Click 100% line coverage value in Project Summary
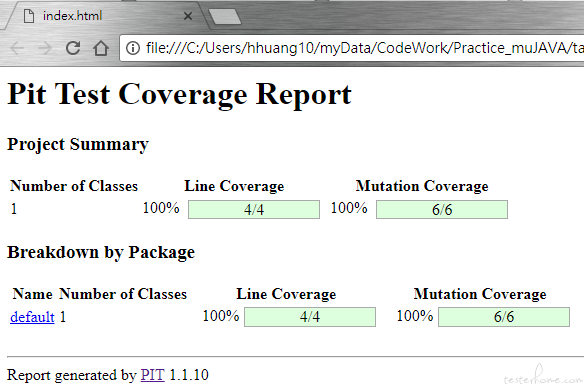The image size is (584, 392). point(161,208)
